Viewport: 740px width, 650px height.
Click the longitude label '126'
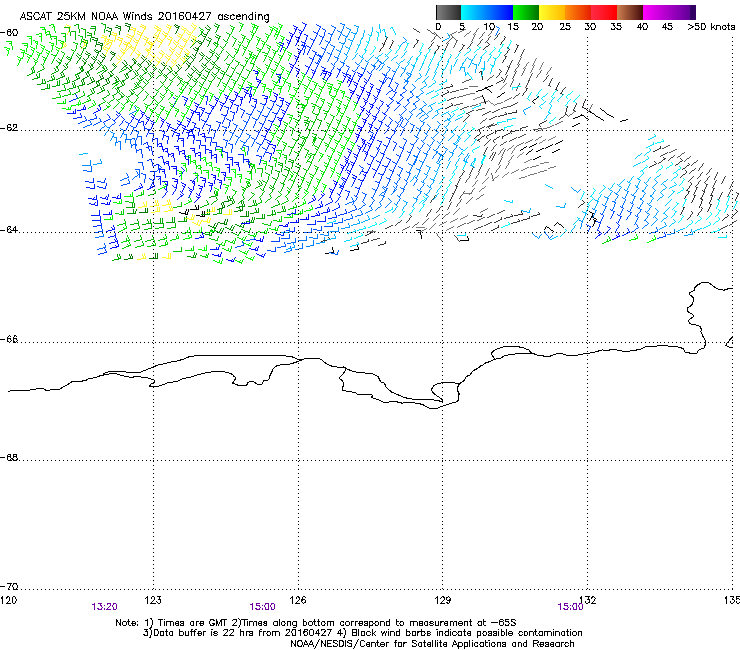click(x=298, y=600)
